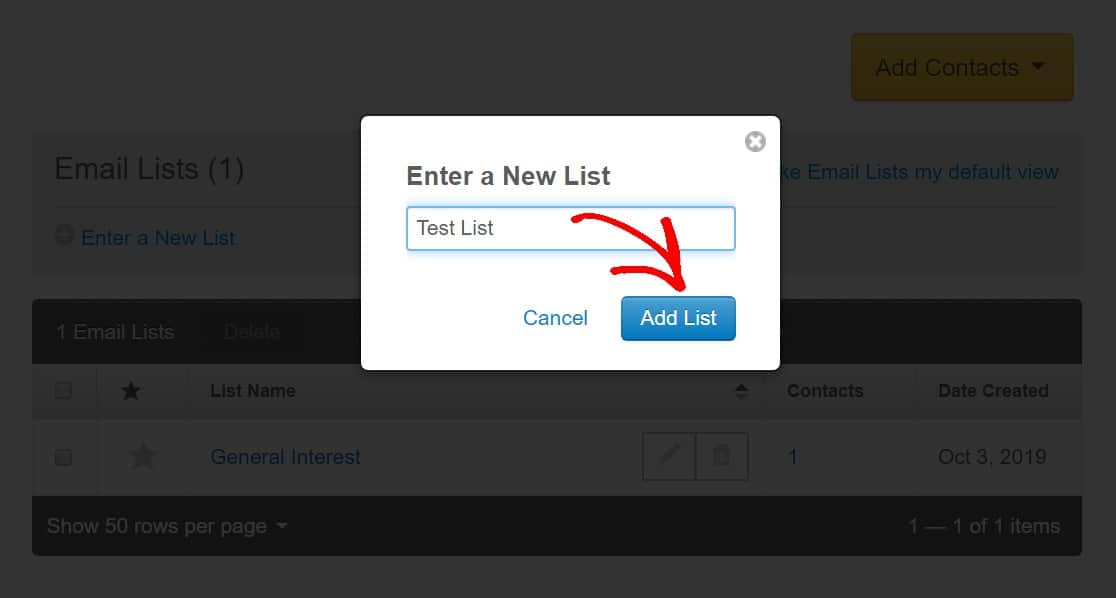The image size is (1116, 598).
Task: Close the Enter a New List dialog
Action: point(755,142)
